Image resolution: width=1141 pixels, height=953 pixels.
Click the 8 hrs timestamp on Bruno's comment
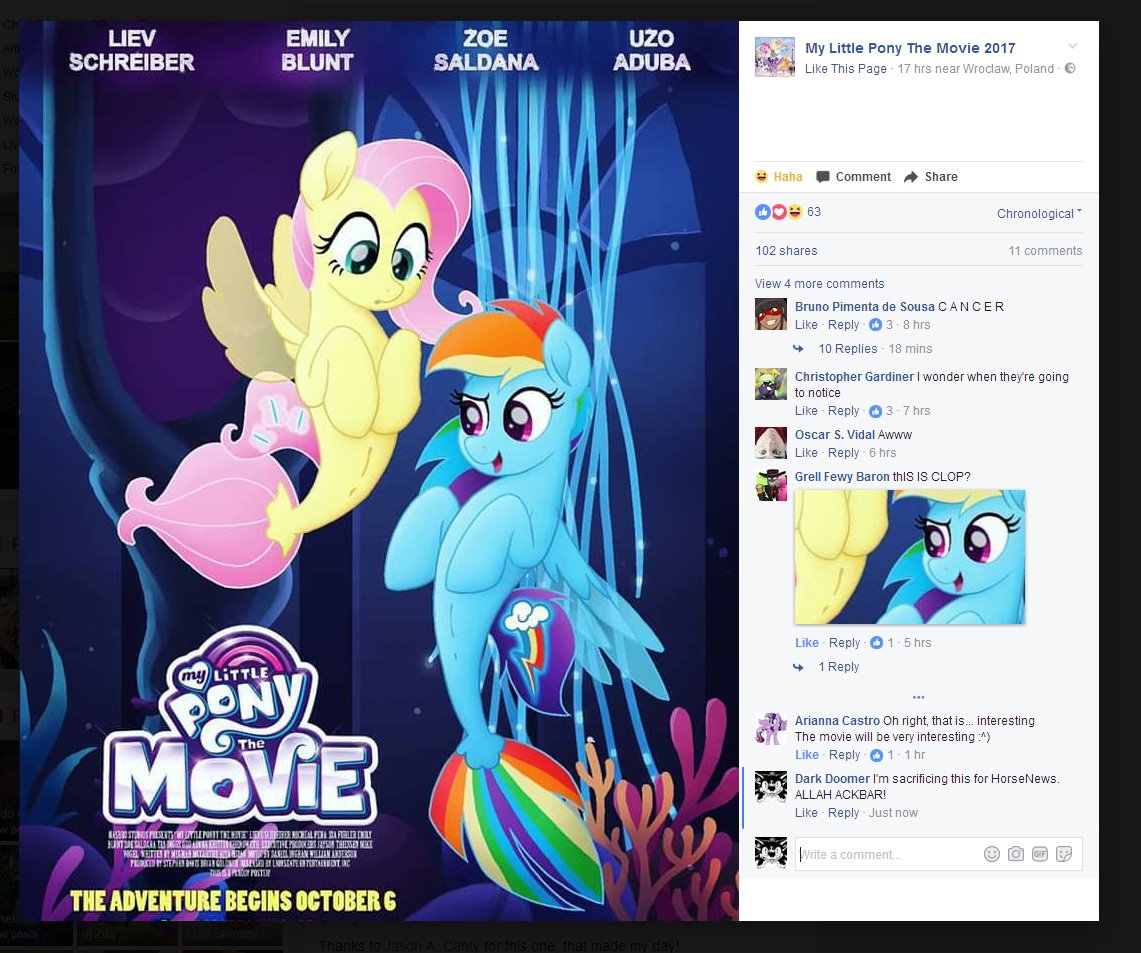click(x=917, y=324)
